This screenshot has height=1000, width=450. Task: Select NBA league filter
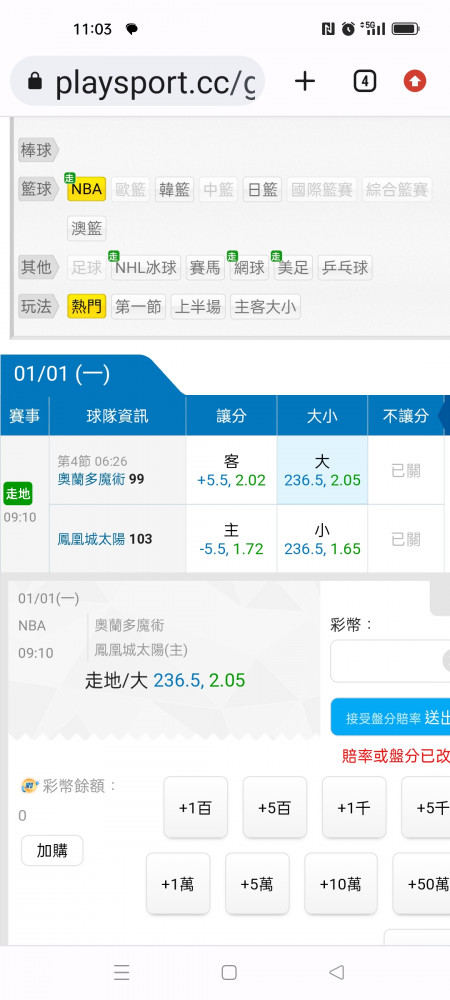click(86, 189)
